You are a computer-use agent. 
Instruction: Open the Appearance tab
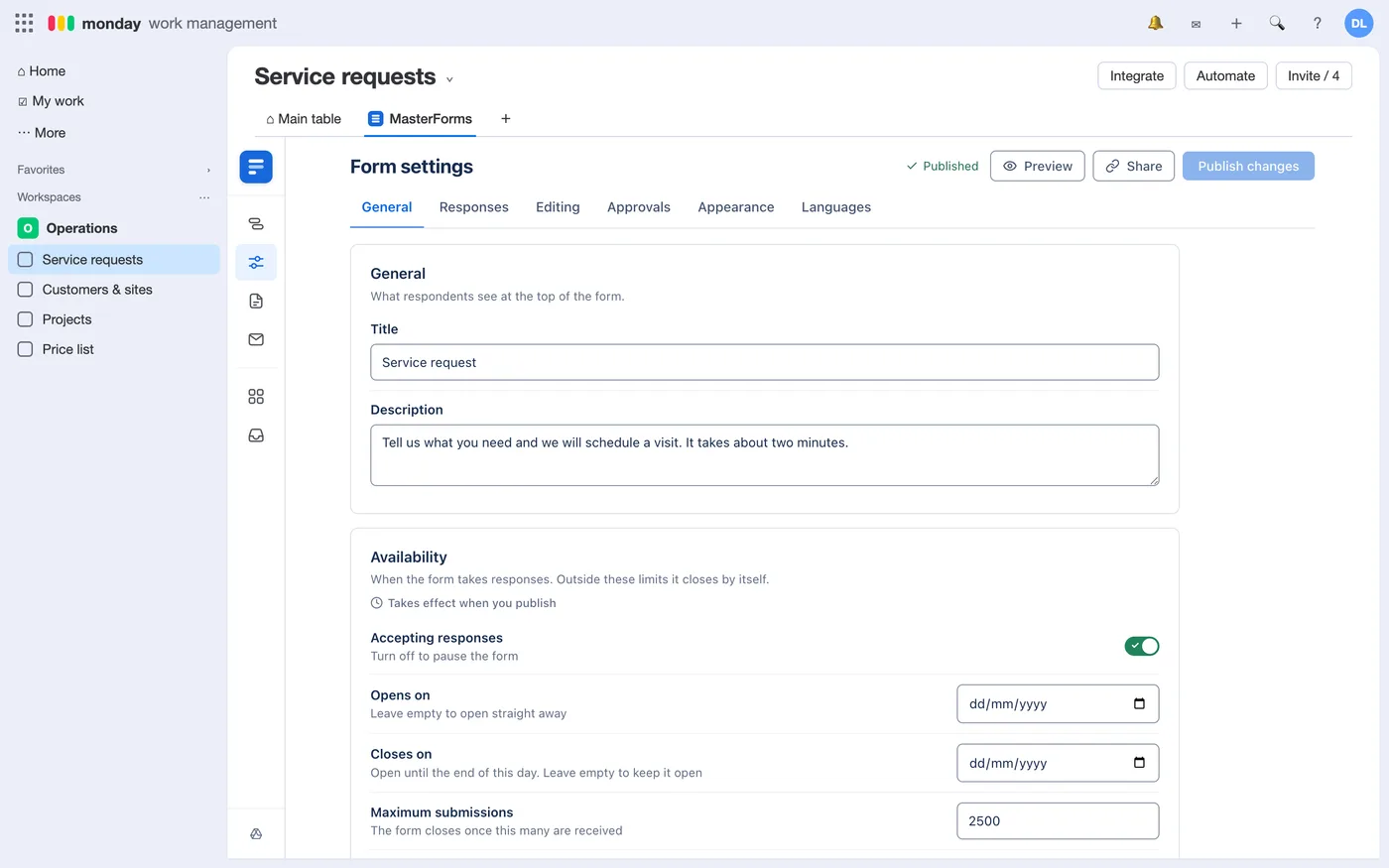(736, 207)
